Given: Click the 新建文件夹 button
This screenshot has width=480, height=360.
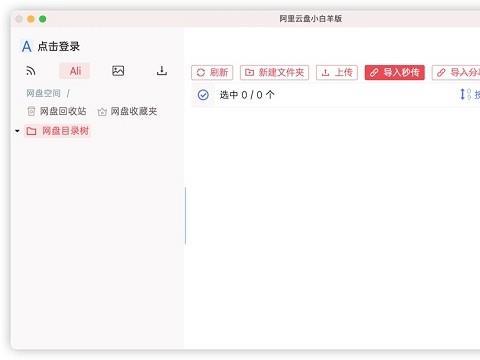Looking at the screenshot, I should tap(274, 72).
